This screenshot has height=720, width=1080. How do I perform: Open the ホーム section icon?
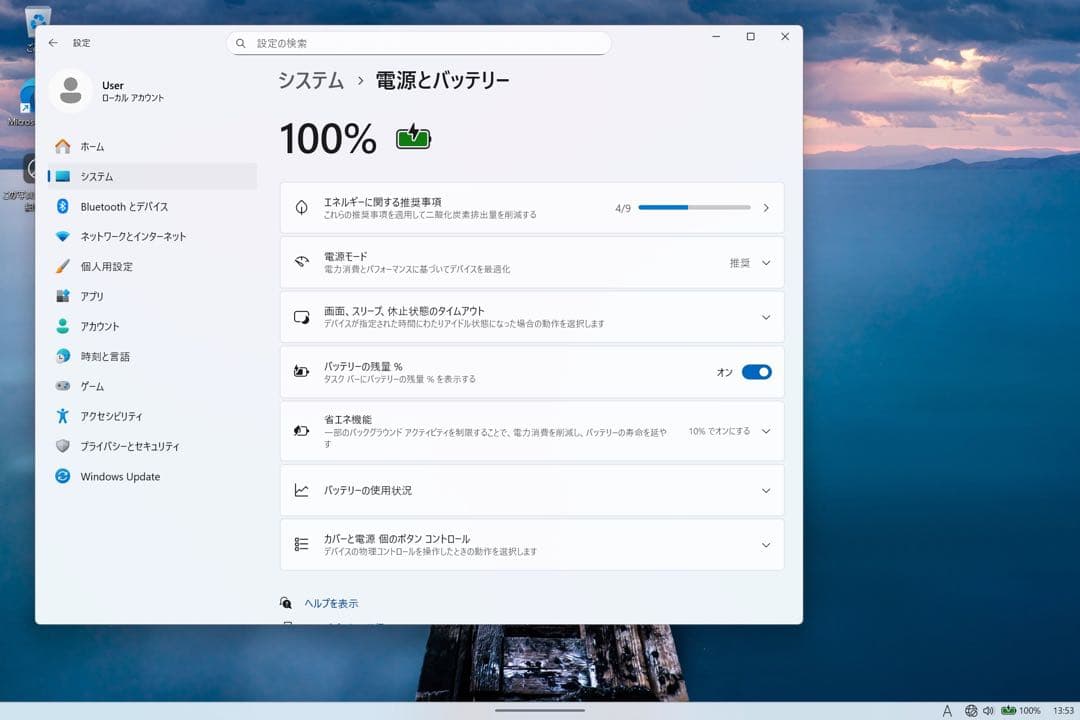coord(62,146)
